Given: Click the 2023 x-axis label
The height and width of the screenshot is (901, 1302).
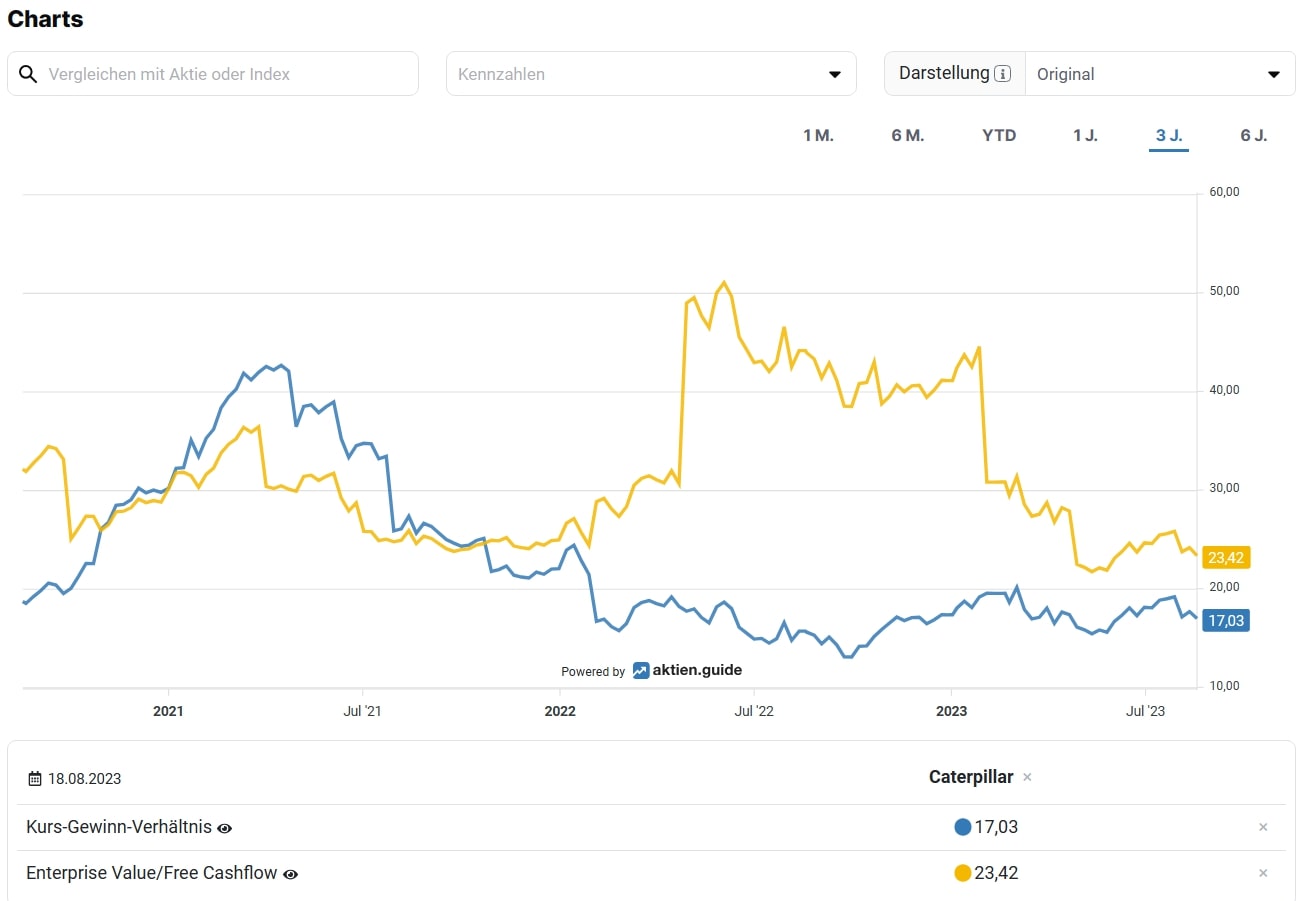Looking at the screenshot, I should coord(951,712).
